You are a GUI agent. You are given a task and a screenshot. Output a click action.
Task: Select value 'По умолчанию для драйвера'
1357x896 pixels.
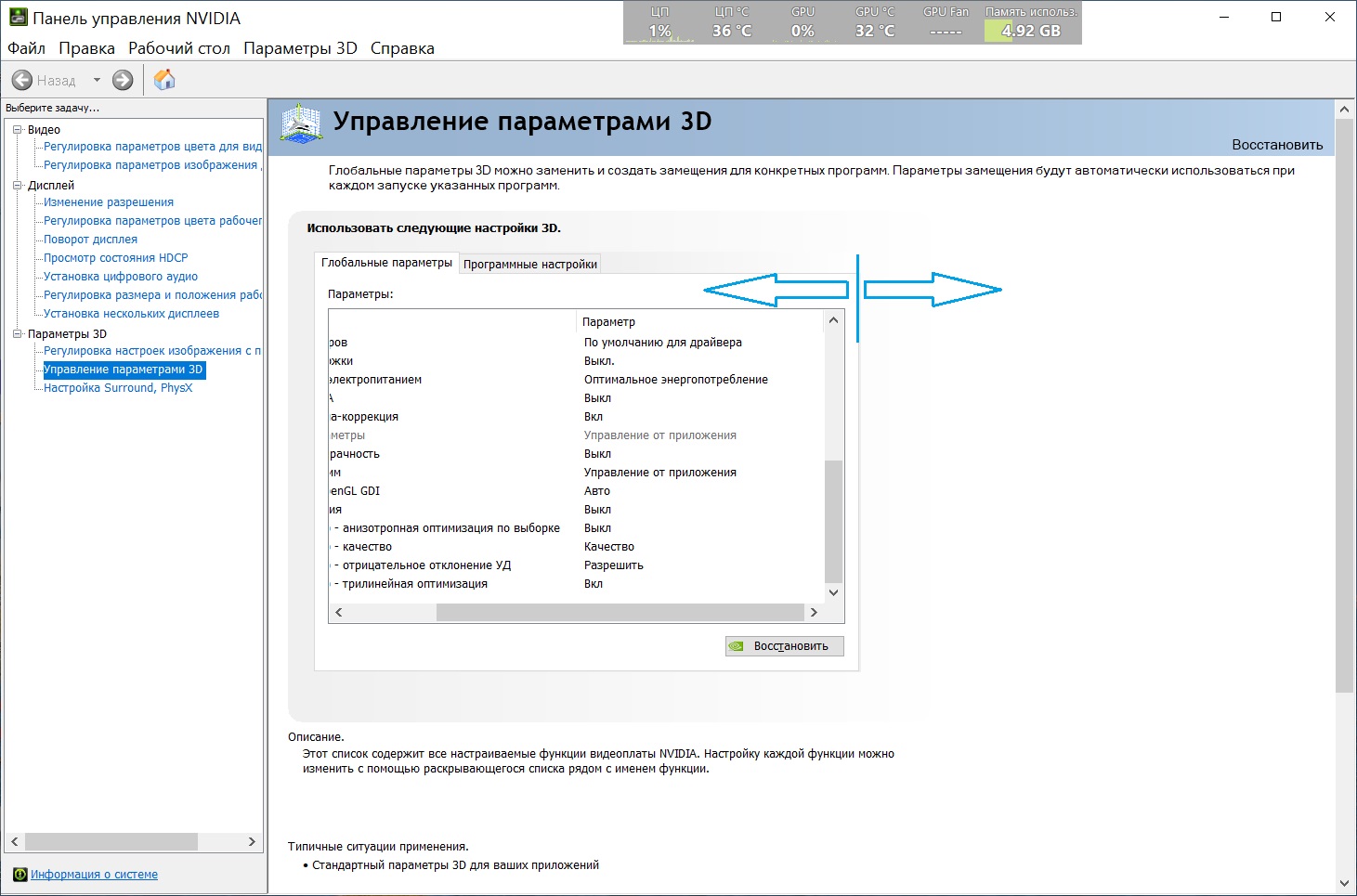pos(663,343)
